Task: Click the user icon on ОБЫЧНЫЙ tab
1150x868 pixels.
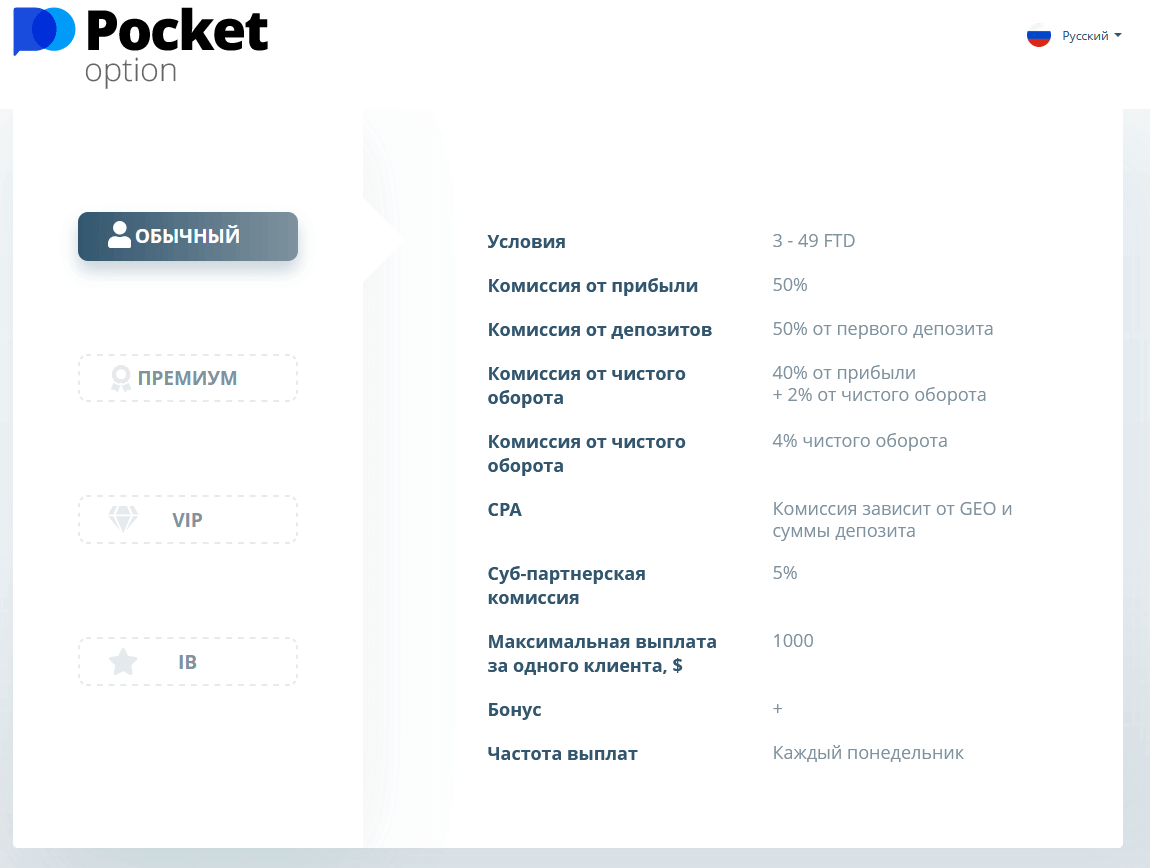Action: [120, 236]
